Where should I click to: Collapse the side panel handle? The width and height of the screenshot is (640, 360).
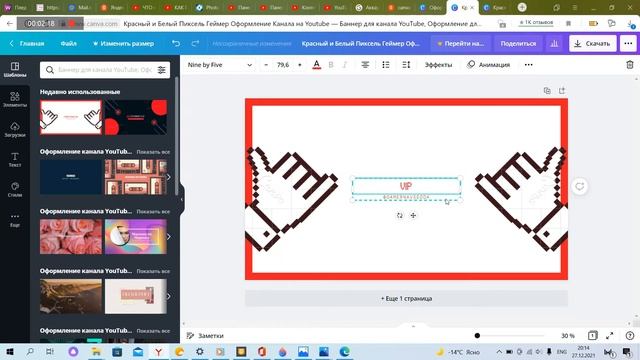pos(182,200)
